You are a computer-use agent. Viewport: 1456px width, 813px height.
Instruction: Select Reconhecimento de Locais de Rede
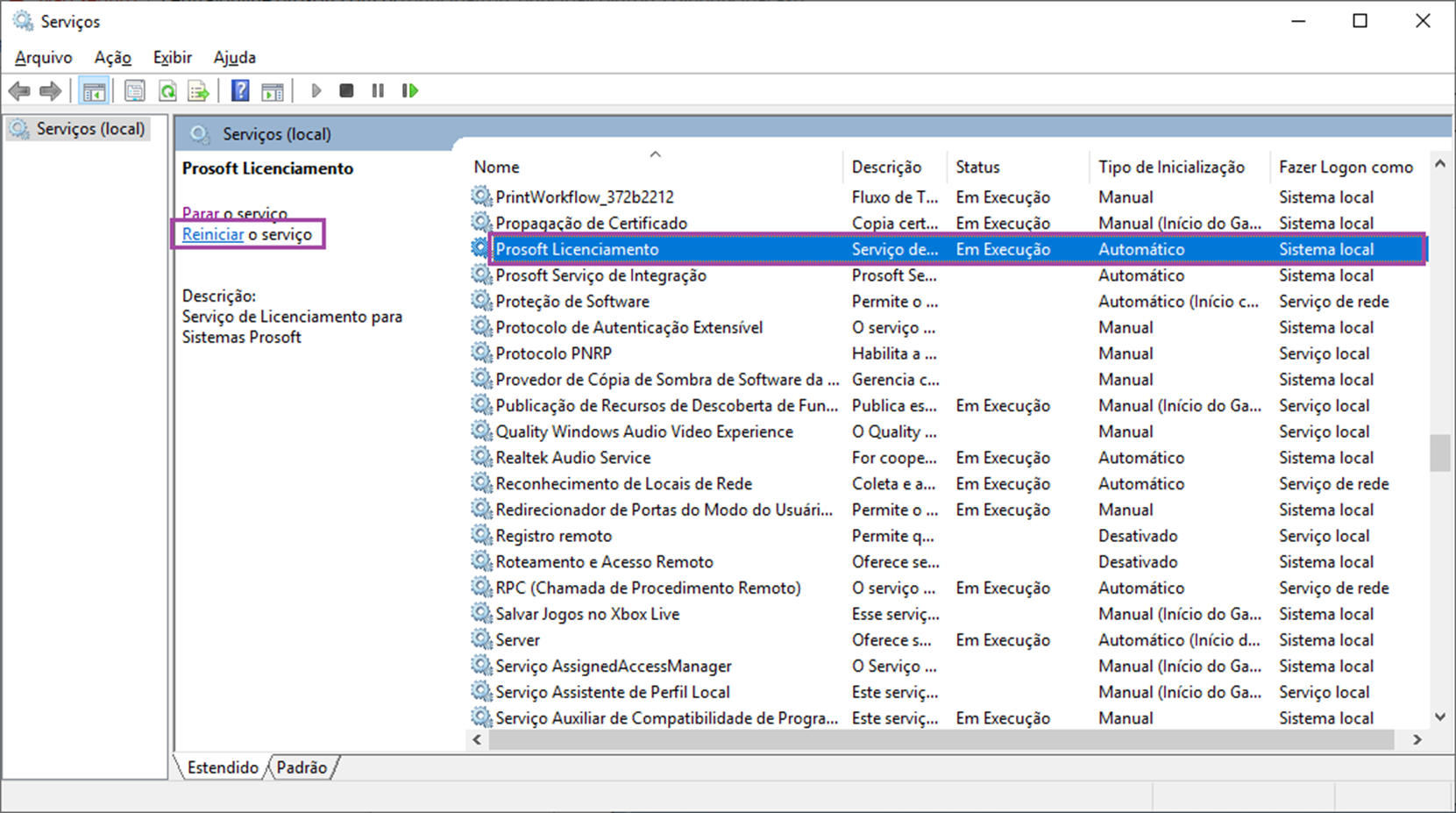(624, 483)
